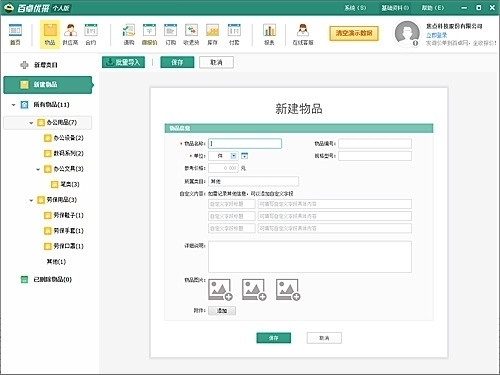500x375 pixels.
Task: Collapse the 所有物品(11) root node
Action: [13, 105]
